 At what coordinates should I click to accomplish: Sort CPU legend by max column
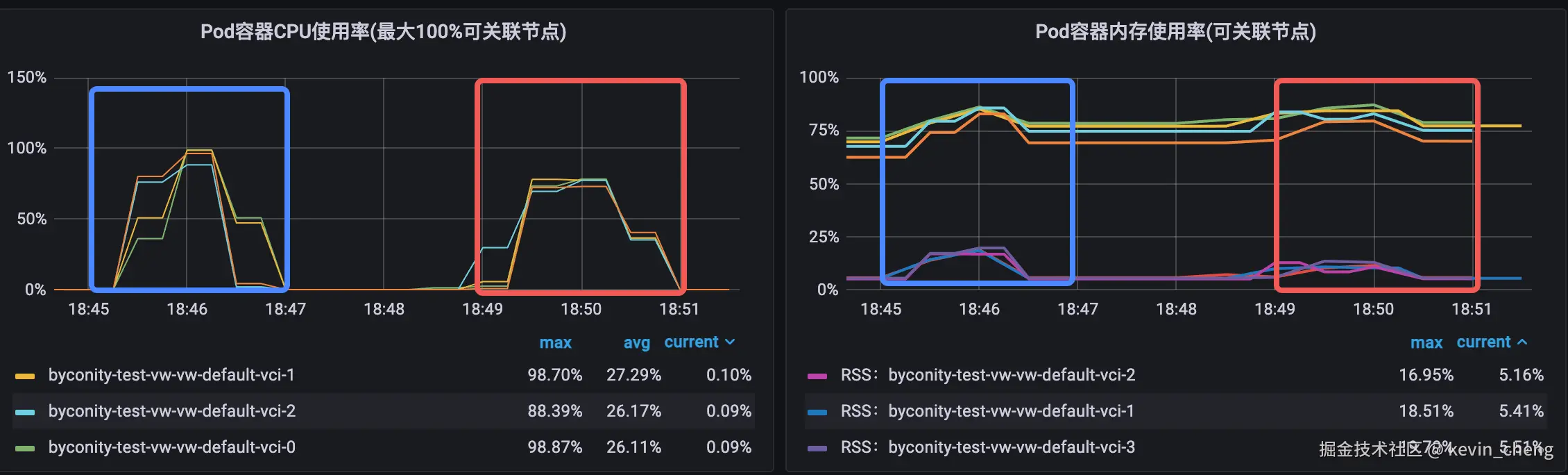555,343
